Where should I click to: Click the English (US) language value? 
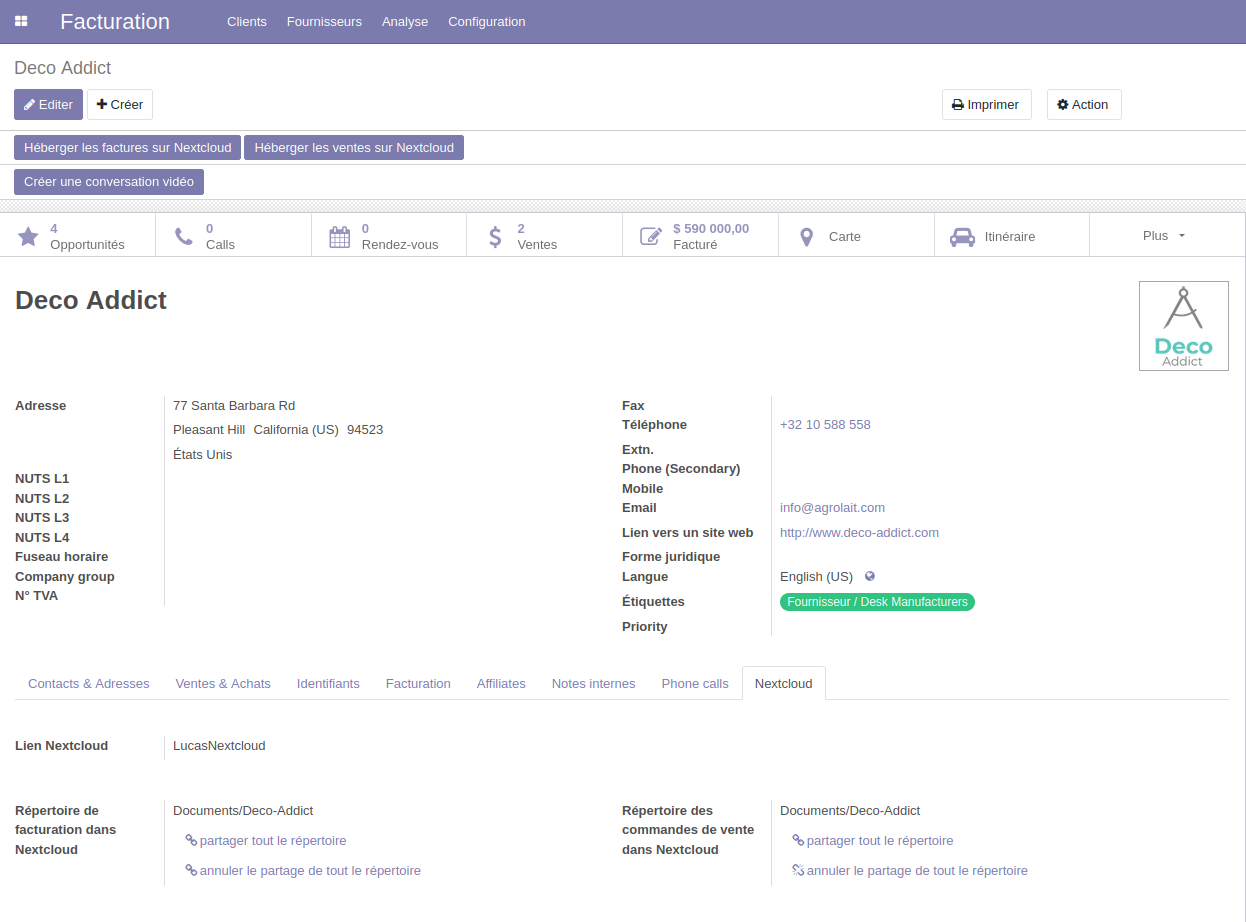[816, 577]
